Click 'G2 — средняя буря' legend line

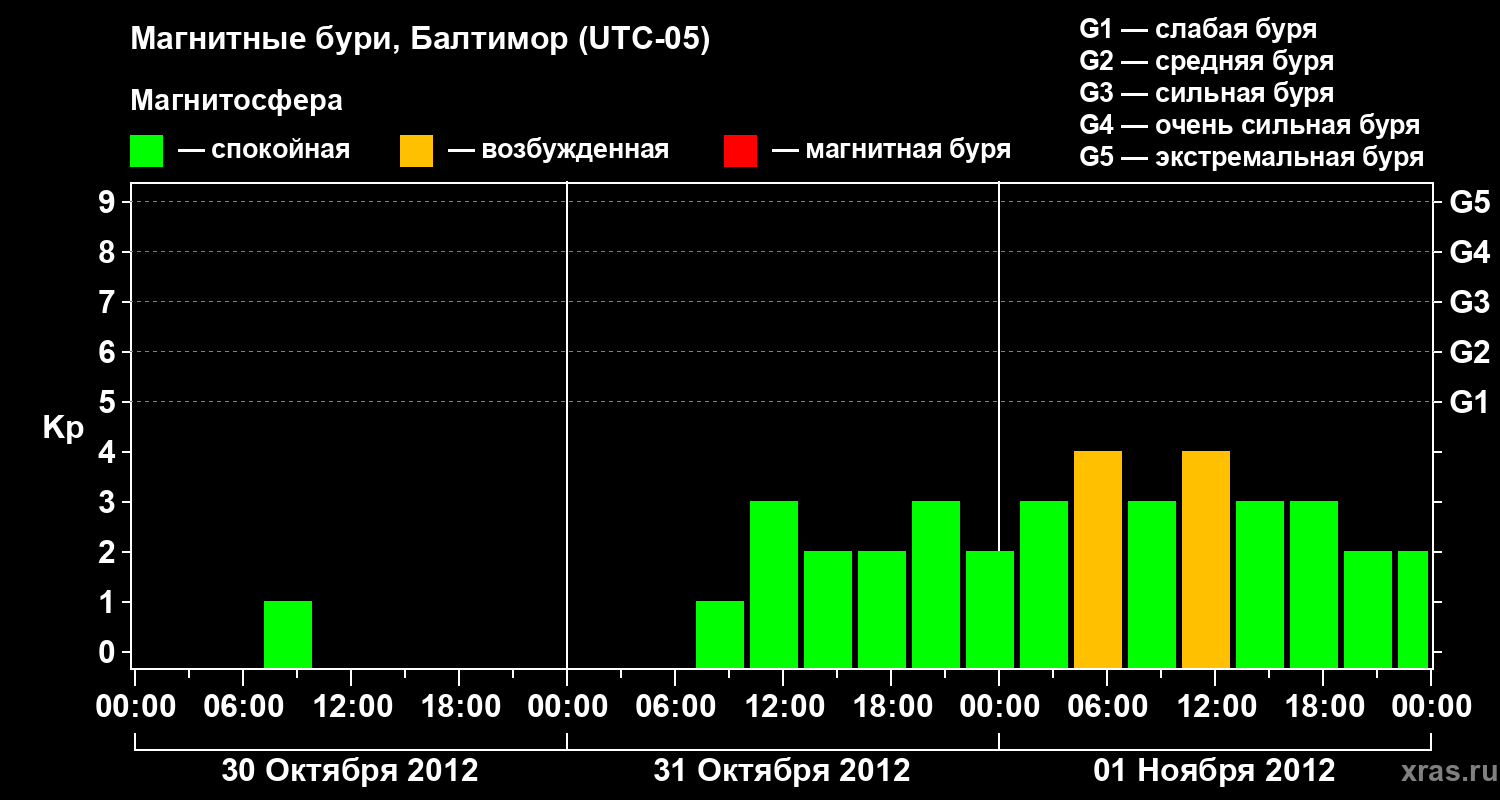pos(1207,61)
